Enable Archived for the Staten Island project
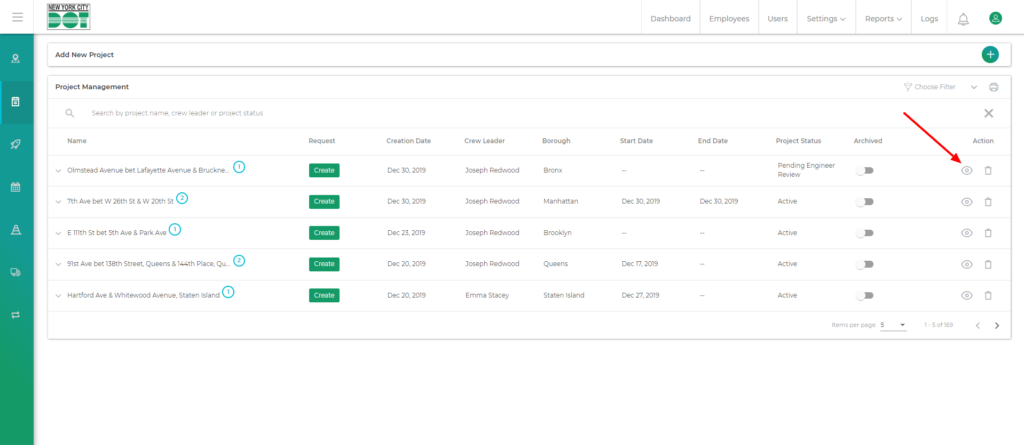The height and width of the screenshot is (445, 1024). (x=864, y=296)
